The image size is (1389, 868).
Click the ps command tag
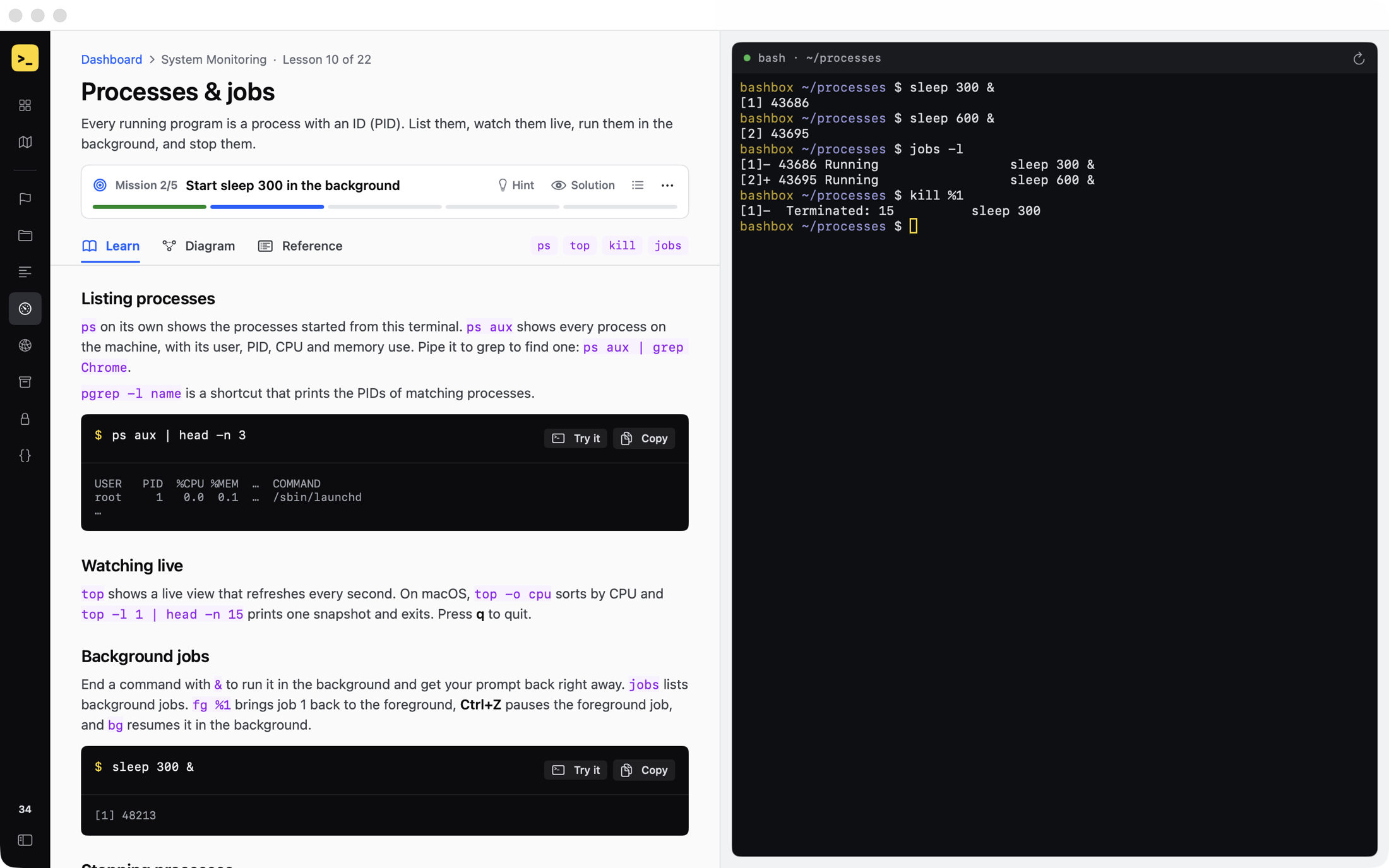544,246
